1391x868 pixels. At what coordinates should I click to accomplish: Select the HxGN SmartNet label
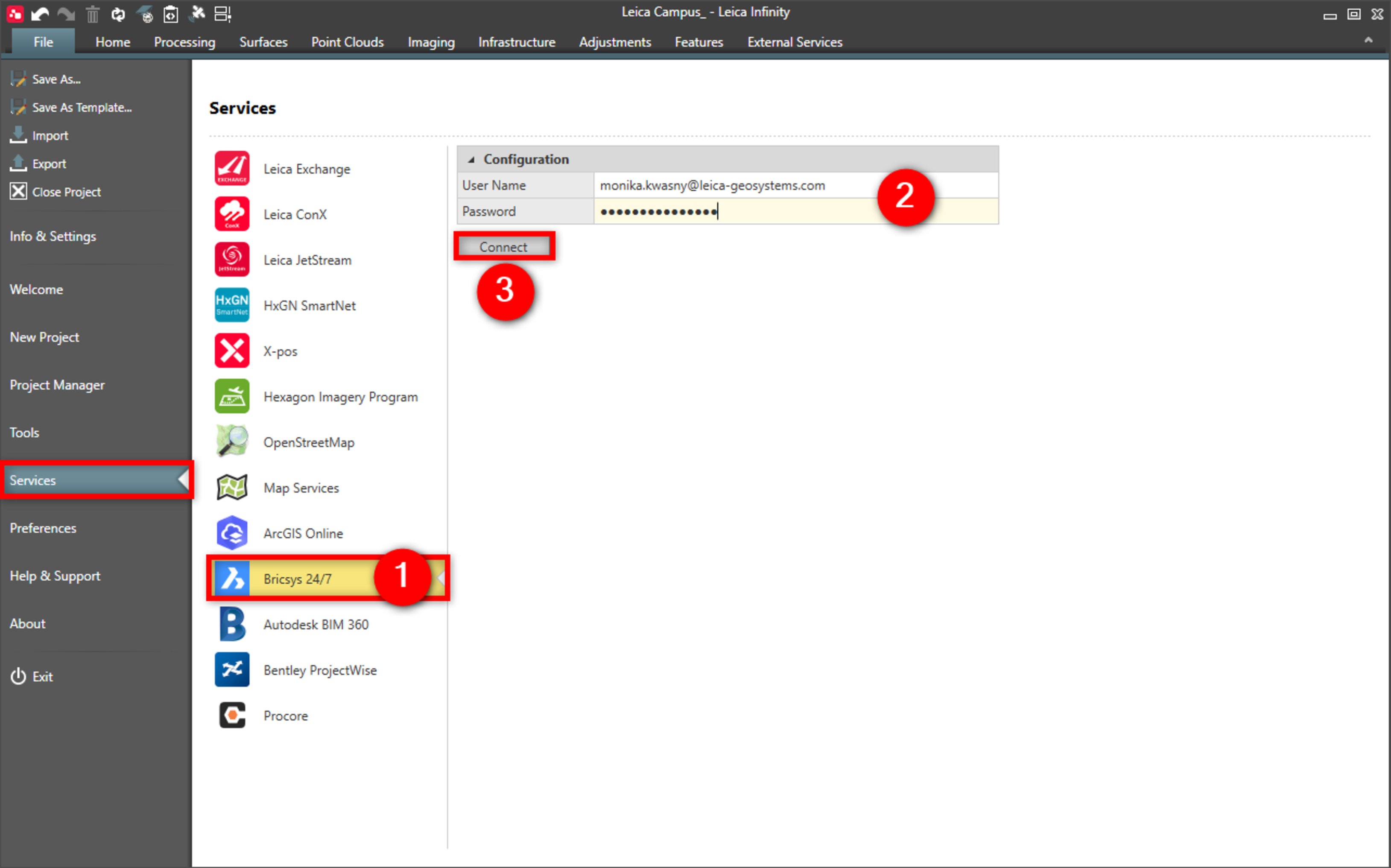click(x=310, y=305)
